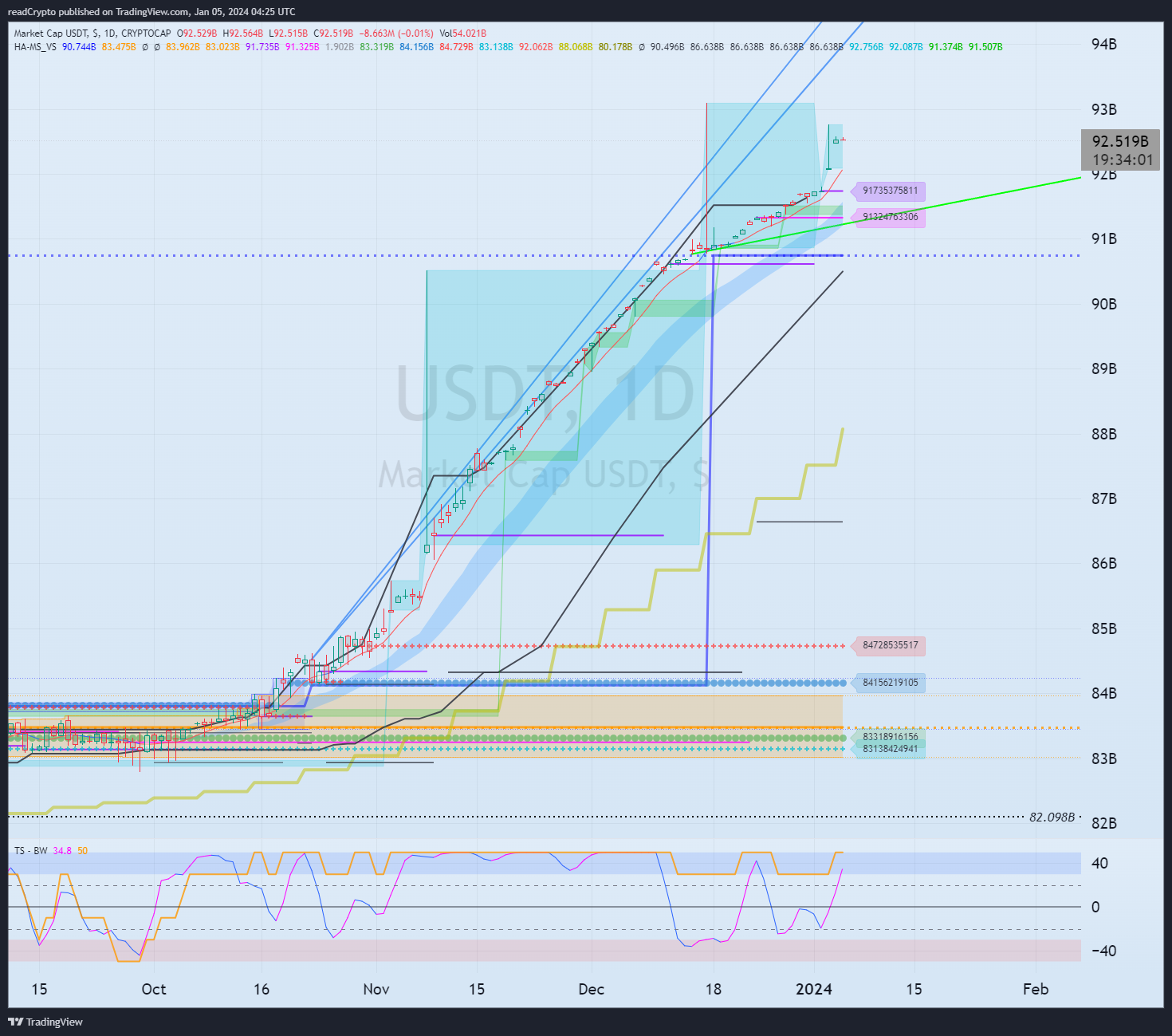Click the purple 91735375811 price label
This screenshot has width=1172, height=1036.
890,191
